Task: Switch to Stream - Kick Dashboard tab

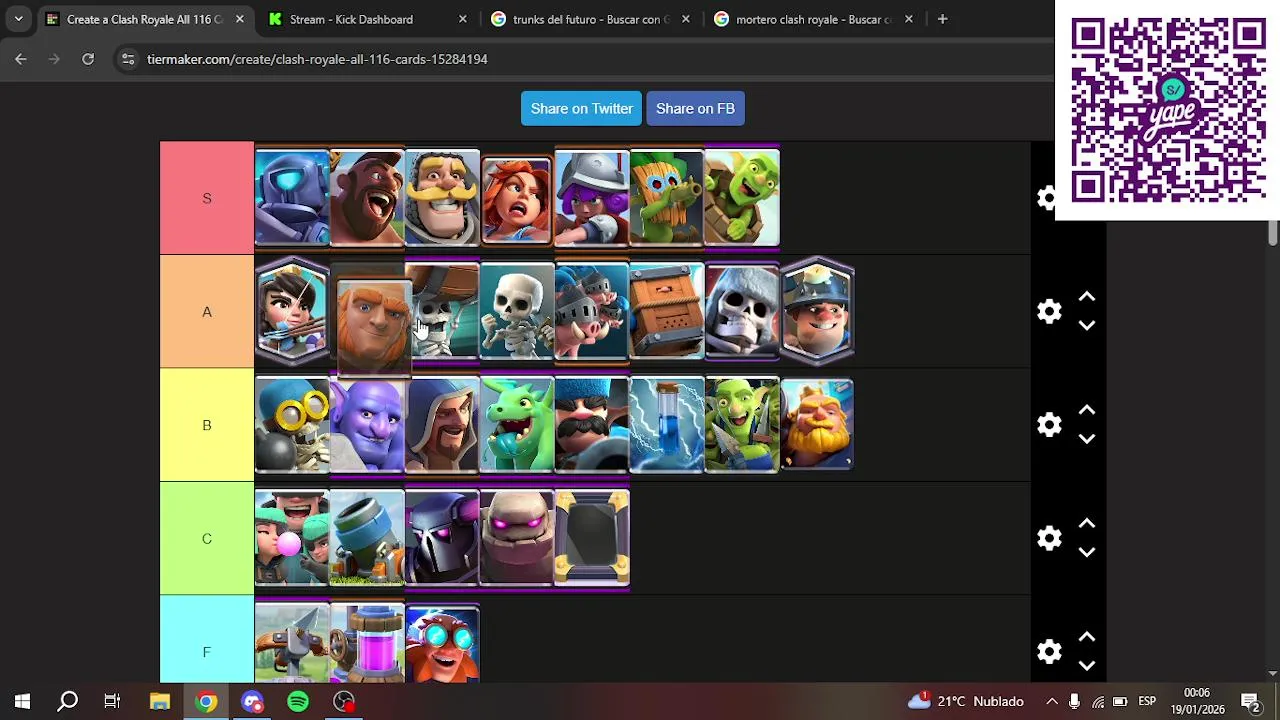Action: (351, 19)
